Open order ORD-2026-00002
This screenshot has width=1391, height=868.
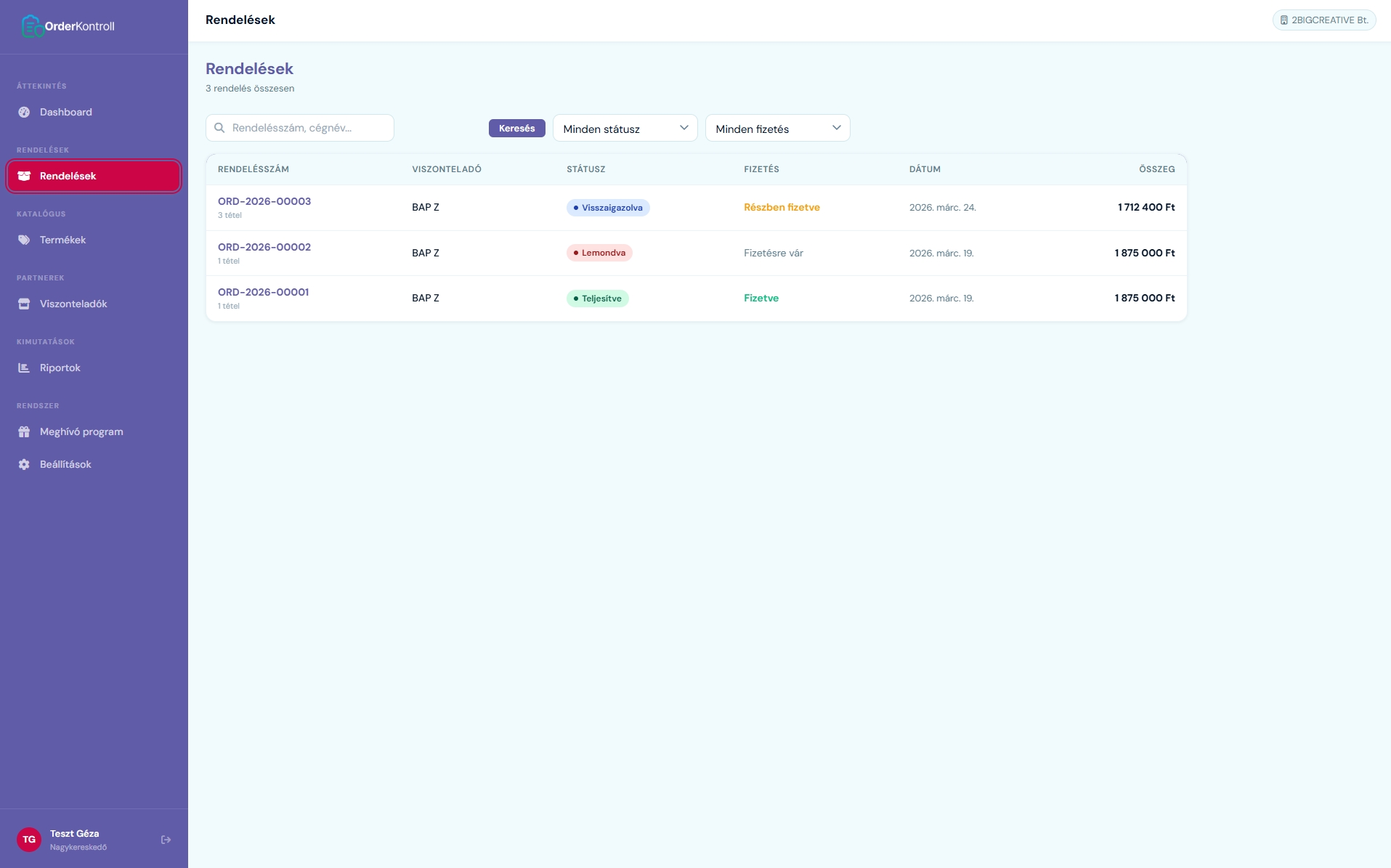pyautogui.click(x=264, y=247)
